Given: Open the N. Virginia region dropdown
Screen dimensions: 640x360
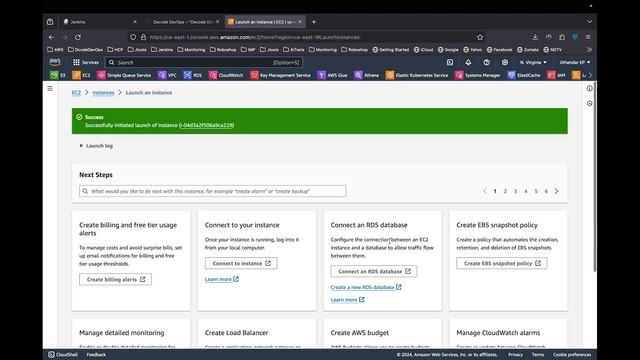Looking at the screenshot, I should (x=533, y=62).
